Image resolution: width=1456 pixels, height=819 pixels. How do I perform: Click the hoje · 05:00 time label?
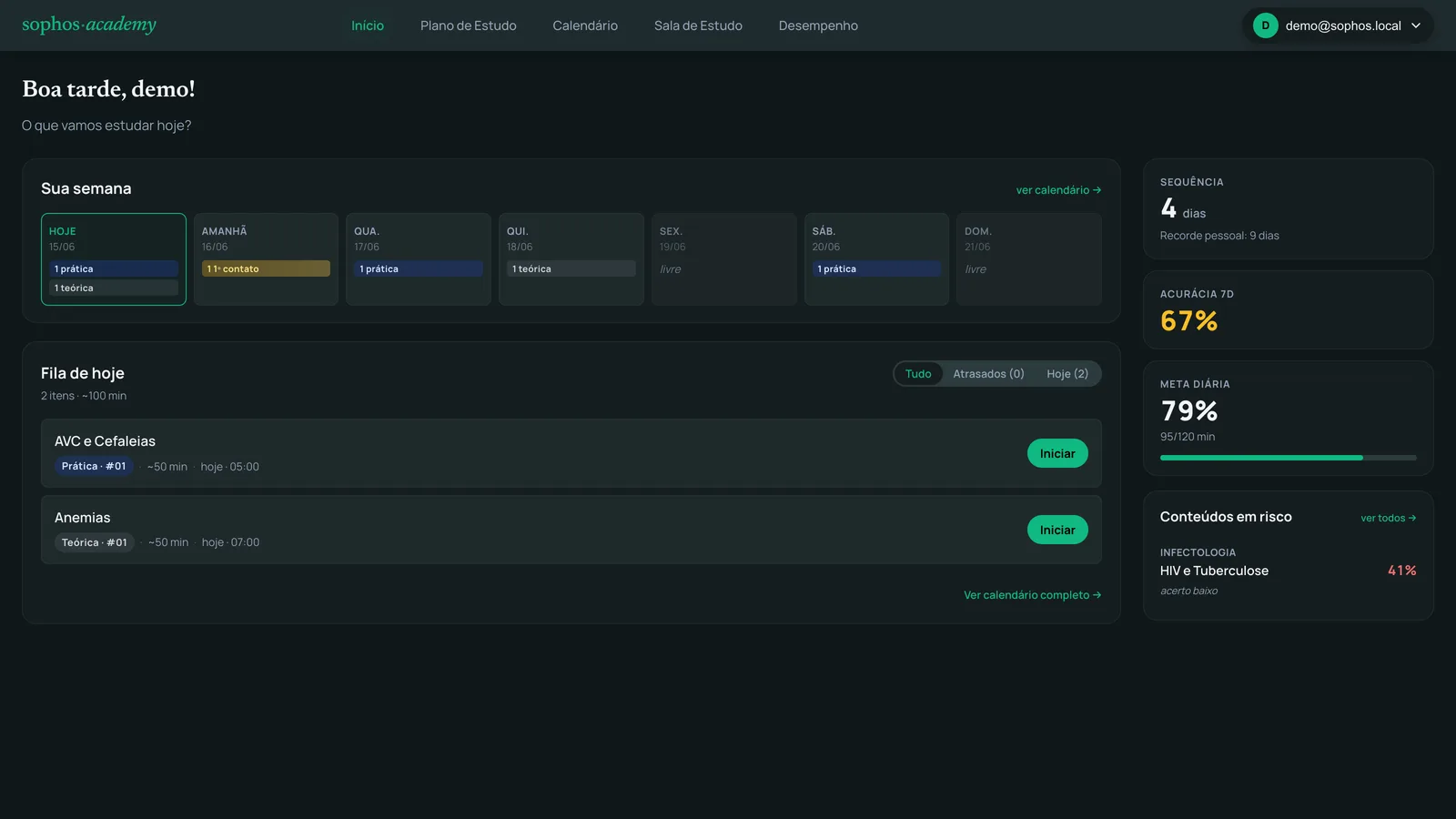click(x=229, y=467)
